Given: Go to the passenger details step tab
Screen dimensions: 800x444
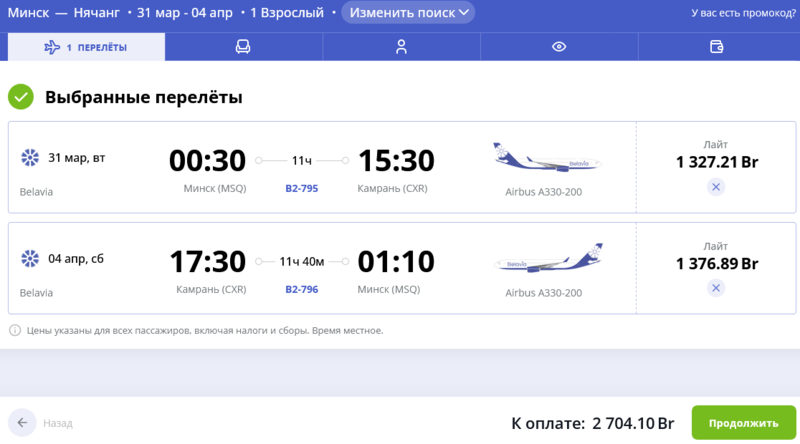Looking at the screenshot, I should pos(401,47).
